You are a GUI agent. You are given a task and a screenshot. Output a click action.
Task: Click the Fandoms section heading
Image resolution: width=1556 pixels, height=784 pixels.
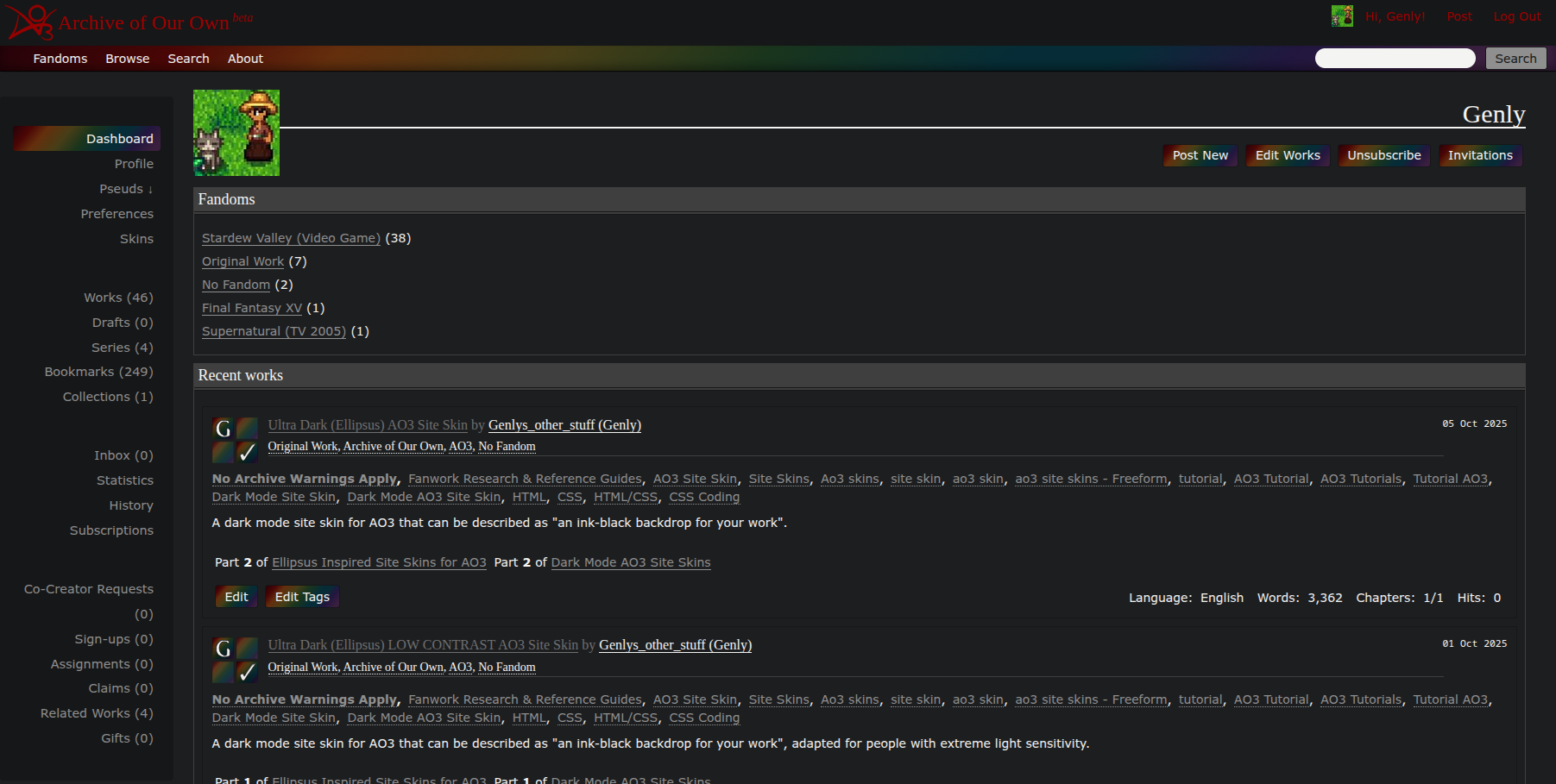coord(227,199)
